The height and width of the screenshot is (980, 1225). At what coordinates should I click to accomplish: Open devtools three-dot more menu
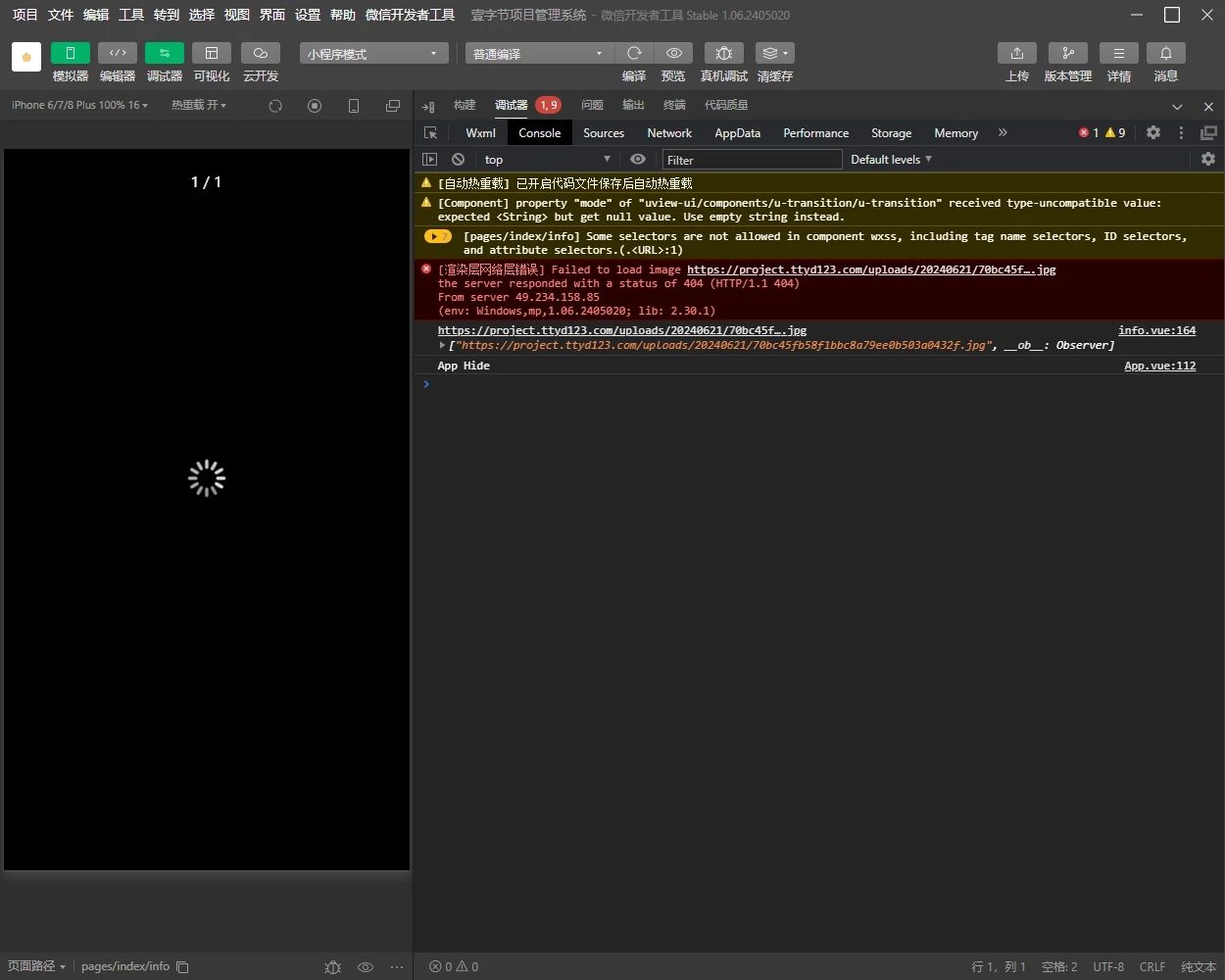click(x=1181, y=132)
